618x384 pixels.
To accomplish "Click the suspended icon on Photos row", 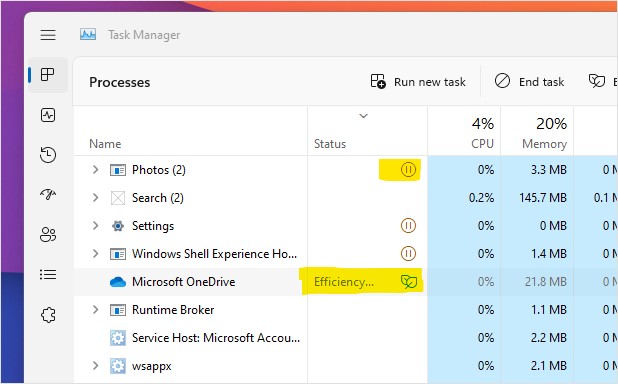I will [408, 170].
